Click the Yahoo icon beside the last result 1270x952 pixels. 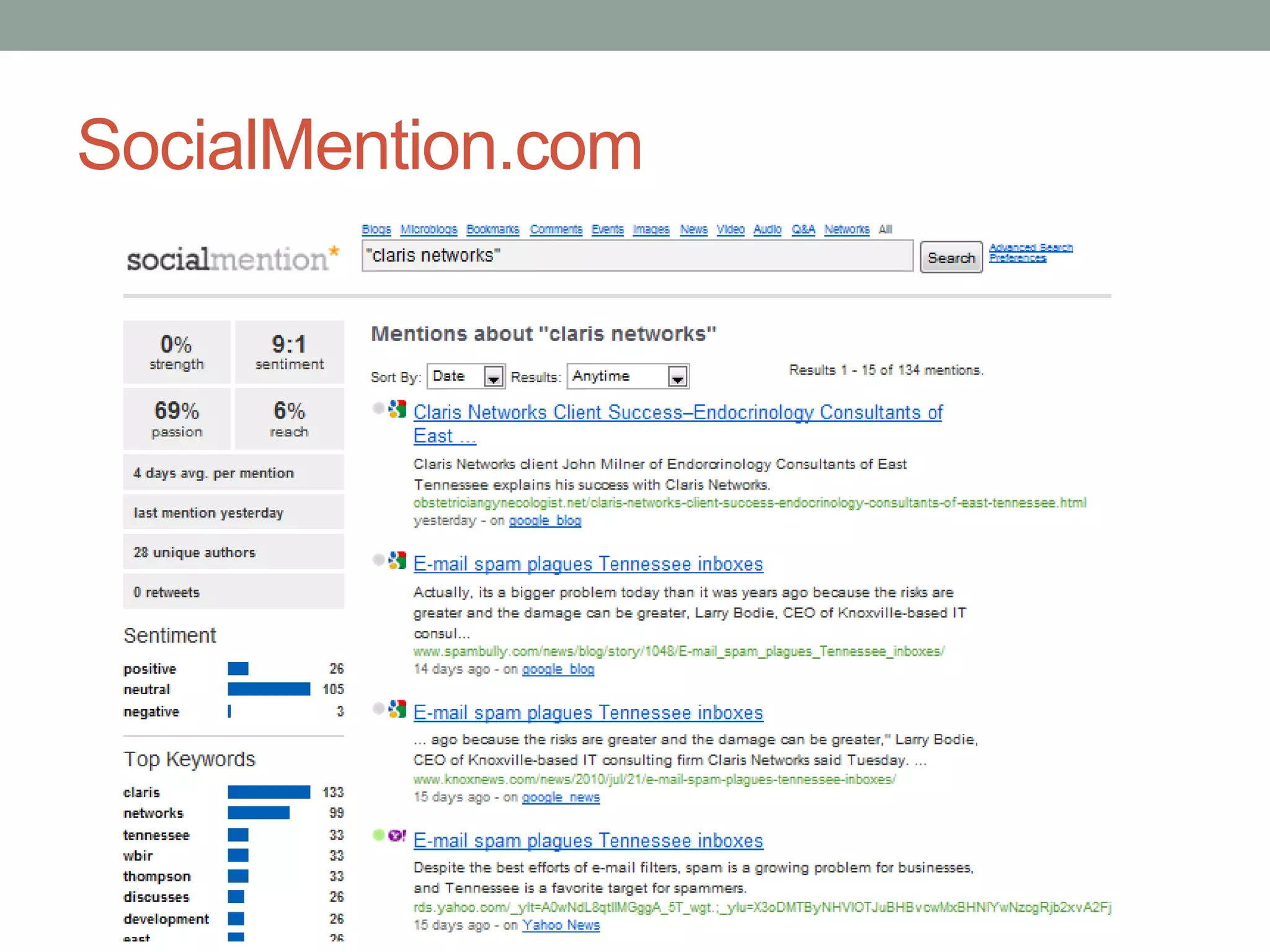[397, 835]
